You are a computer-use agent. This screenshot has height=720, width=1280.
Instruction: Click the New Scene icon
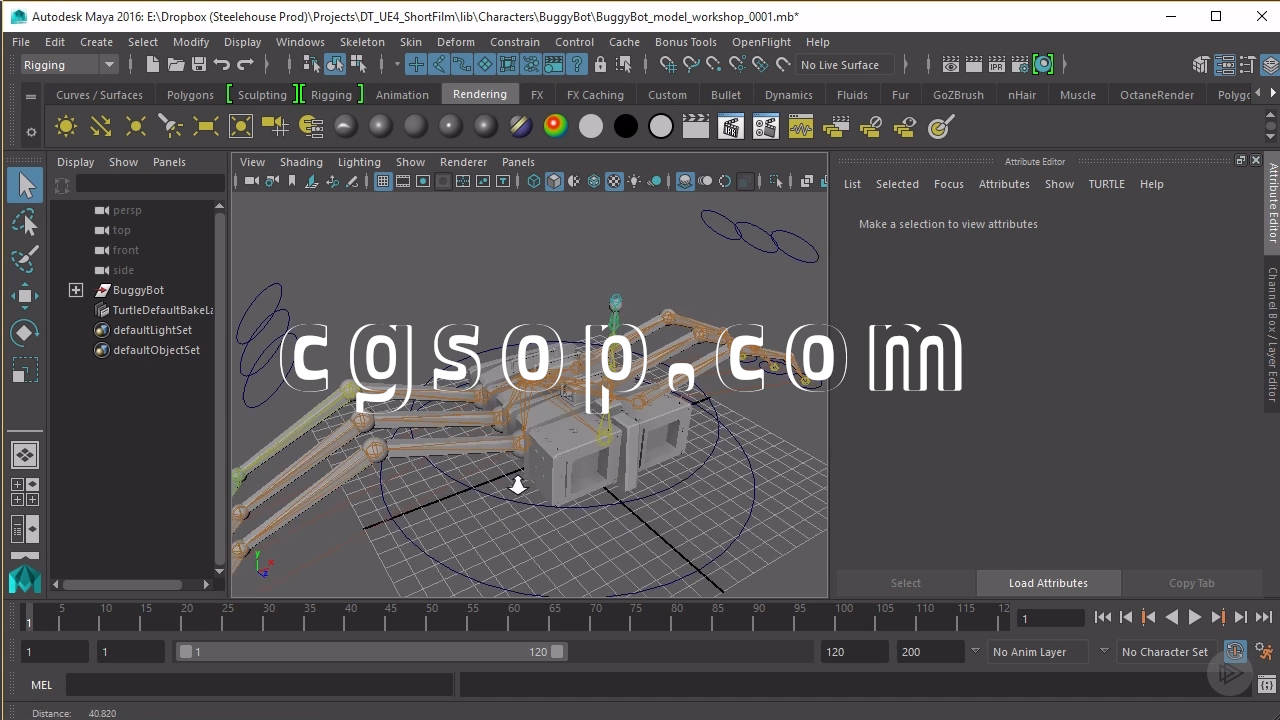pos(152,65)
